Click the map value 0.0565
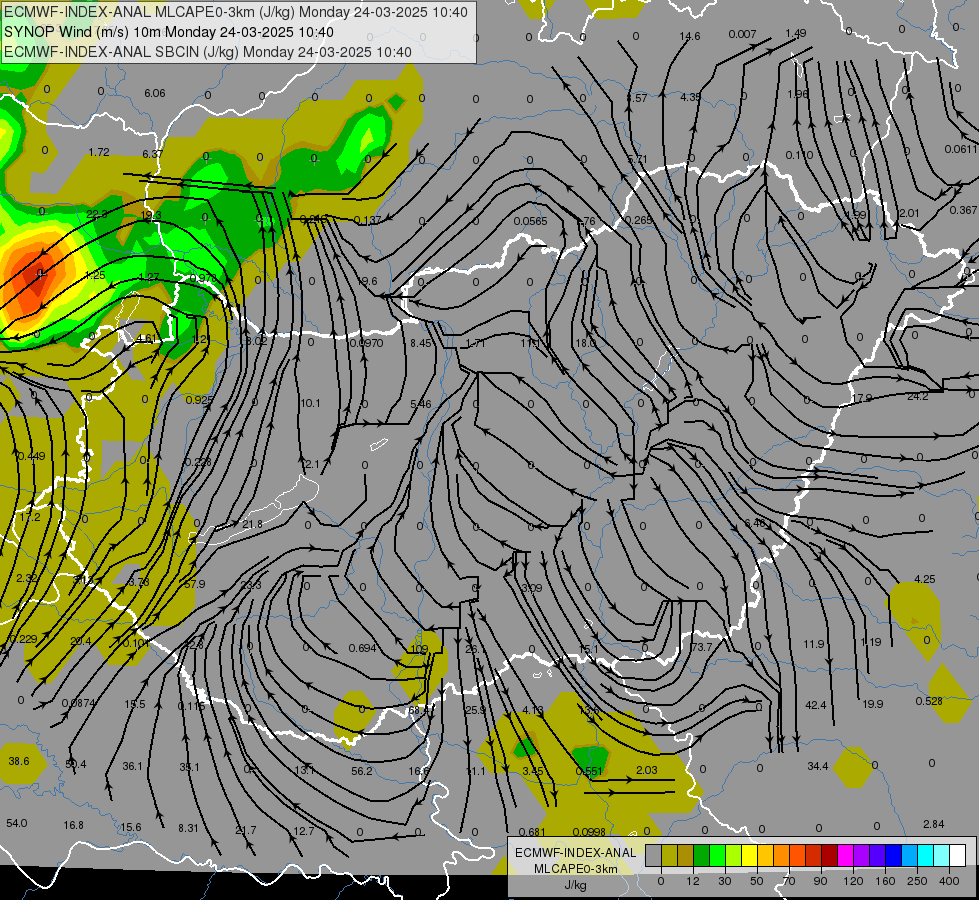Screen dimensions: 979x900 (530, 221)
